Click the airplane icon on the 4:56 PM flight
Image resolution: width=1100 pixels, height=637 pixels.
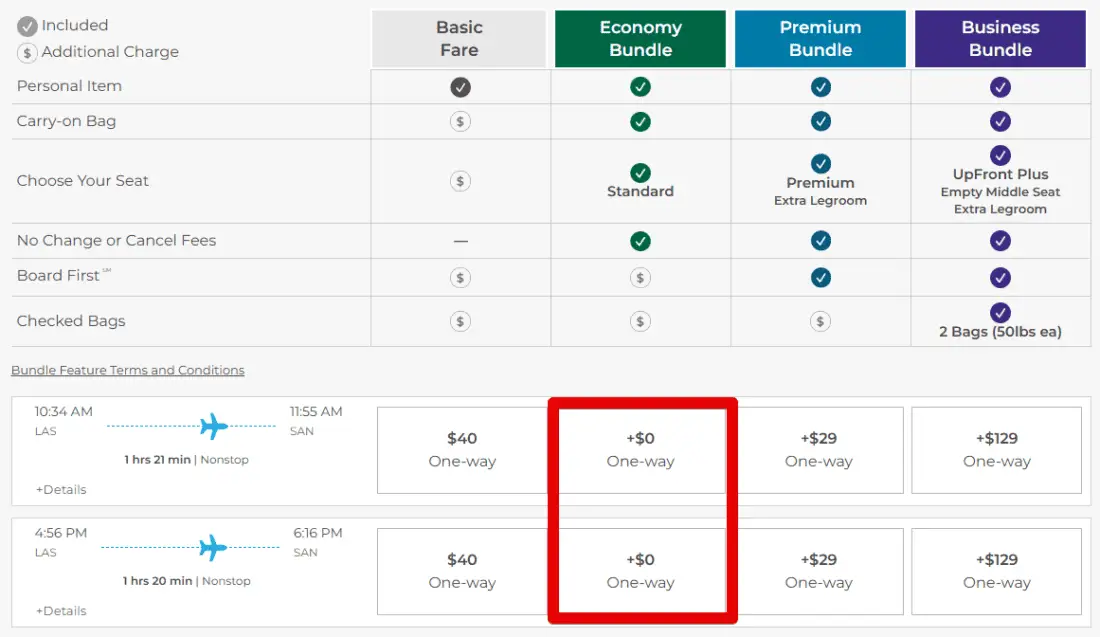coord(212,547)
